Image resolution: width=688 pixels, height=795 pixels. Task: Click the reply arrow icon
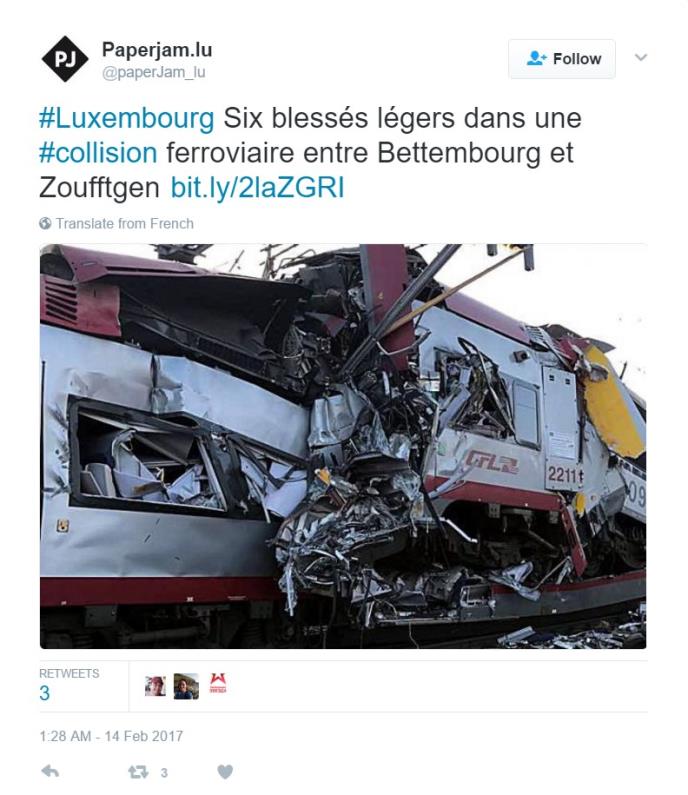coord(50,772)
